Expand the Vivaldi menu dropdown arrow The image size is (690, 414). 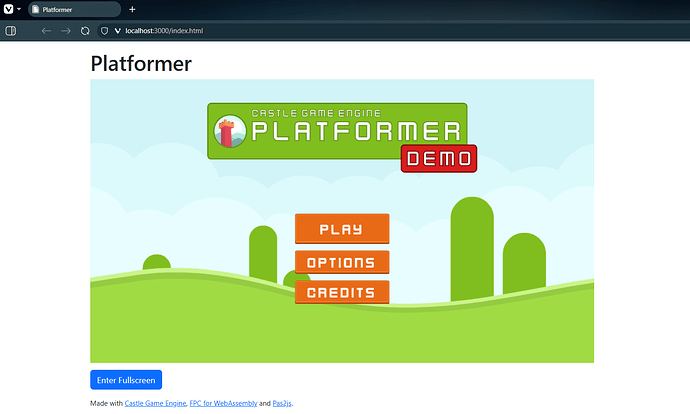(19, 9)
